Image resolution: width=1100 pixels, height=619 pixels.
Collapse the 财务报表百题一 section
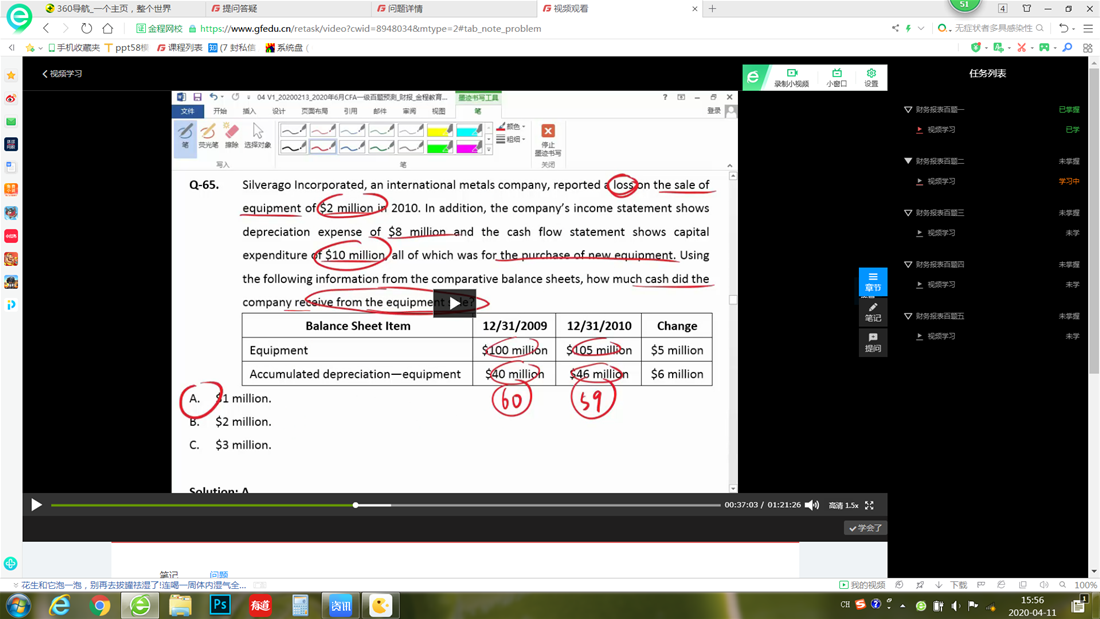click(x=908, y=109)
